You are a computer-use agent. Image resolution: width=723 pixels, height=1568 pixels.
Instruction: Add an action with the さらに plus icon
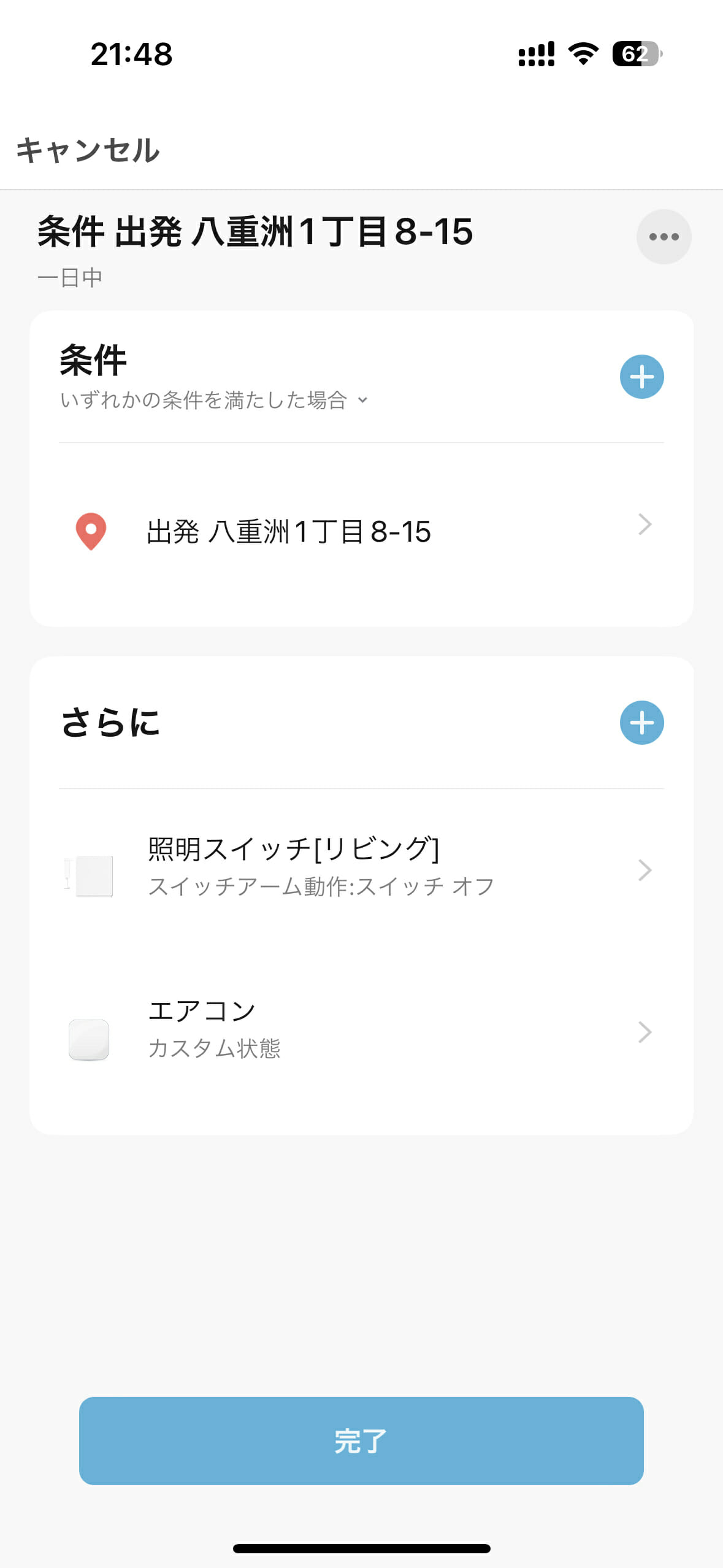[x=641, y=723]
